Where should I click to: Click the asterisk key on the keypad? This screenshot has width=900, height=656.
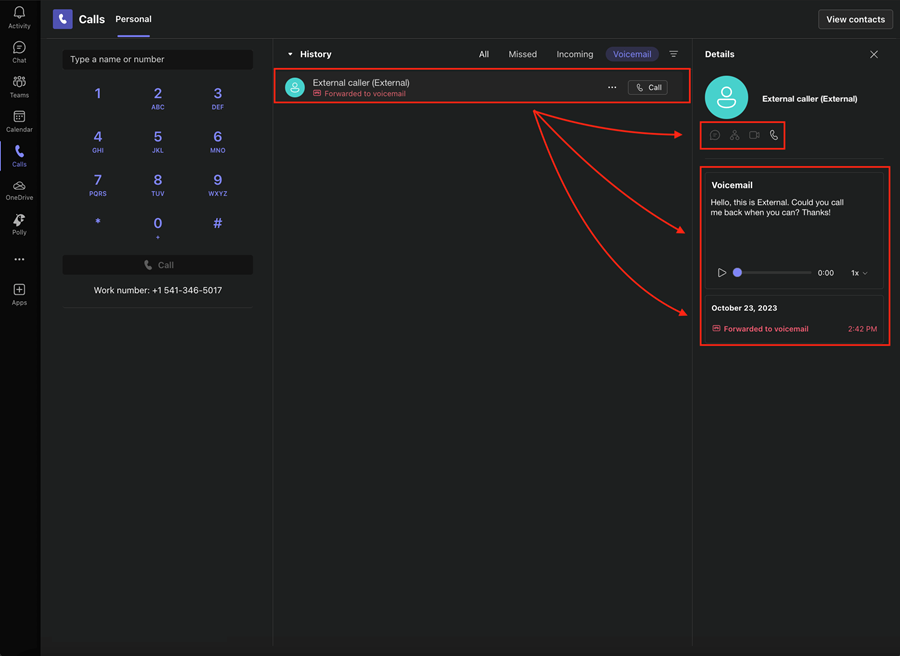[x=98, y=223]
